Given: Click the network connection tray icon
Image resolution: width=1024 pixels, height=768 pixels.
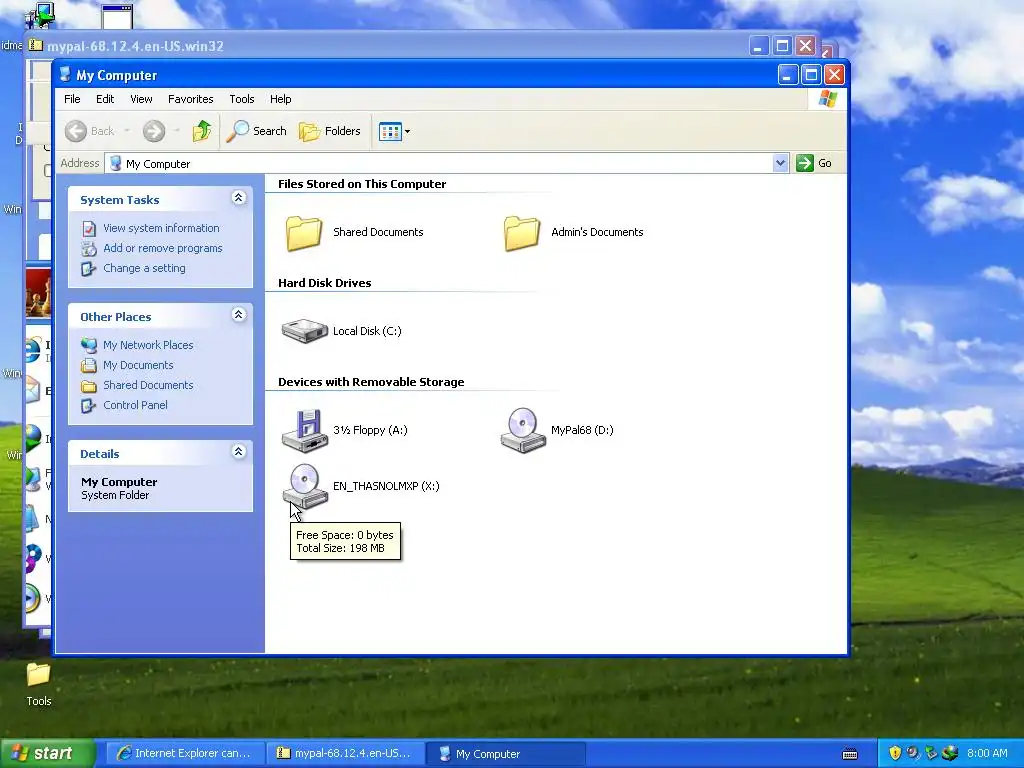Looking at the screenshot, I should pos(931,753).
